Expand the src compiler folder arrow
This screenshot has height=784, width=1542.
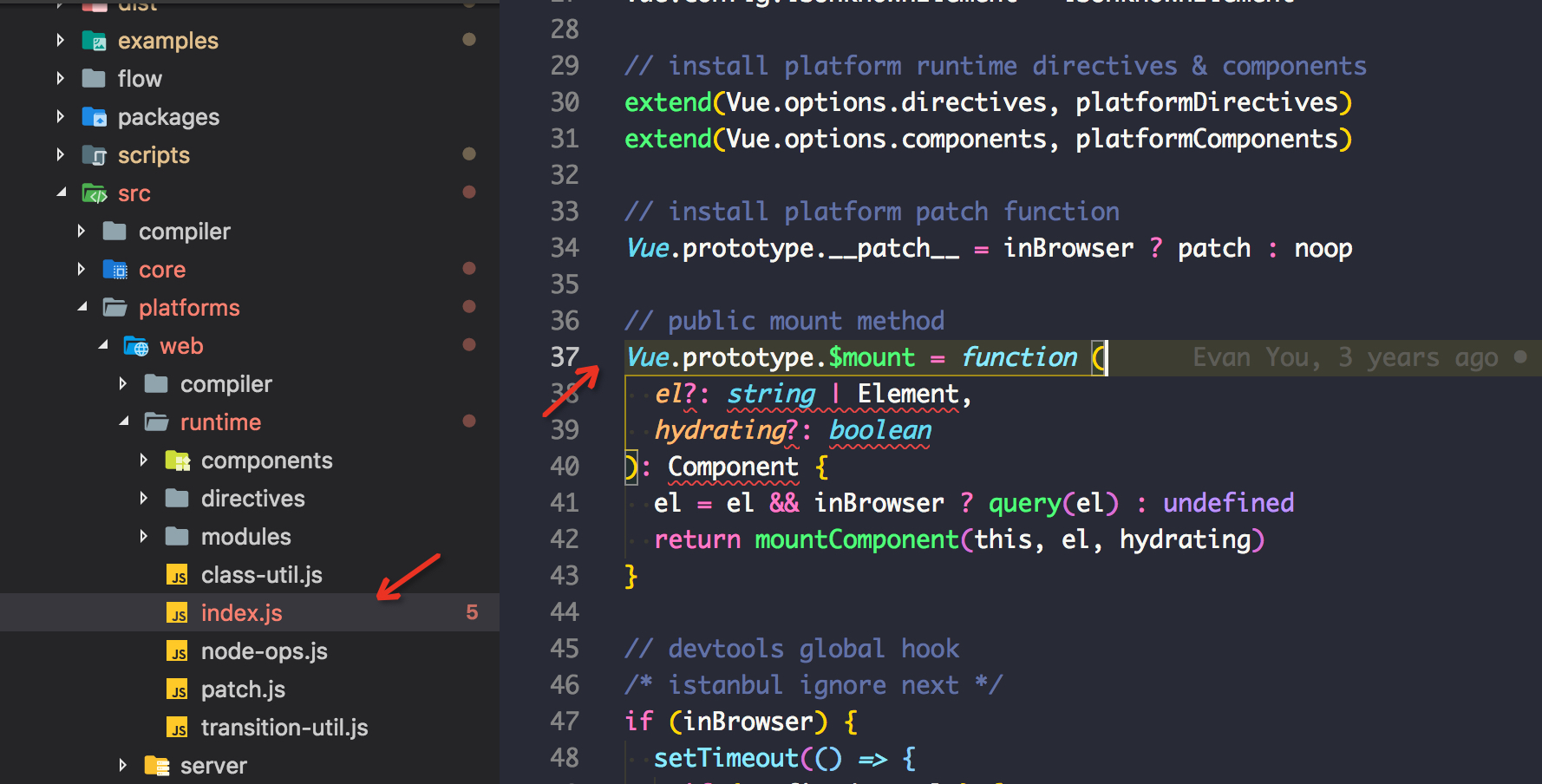(81, 231)
